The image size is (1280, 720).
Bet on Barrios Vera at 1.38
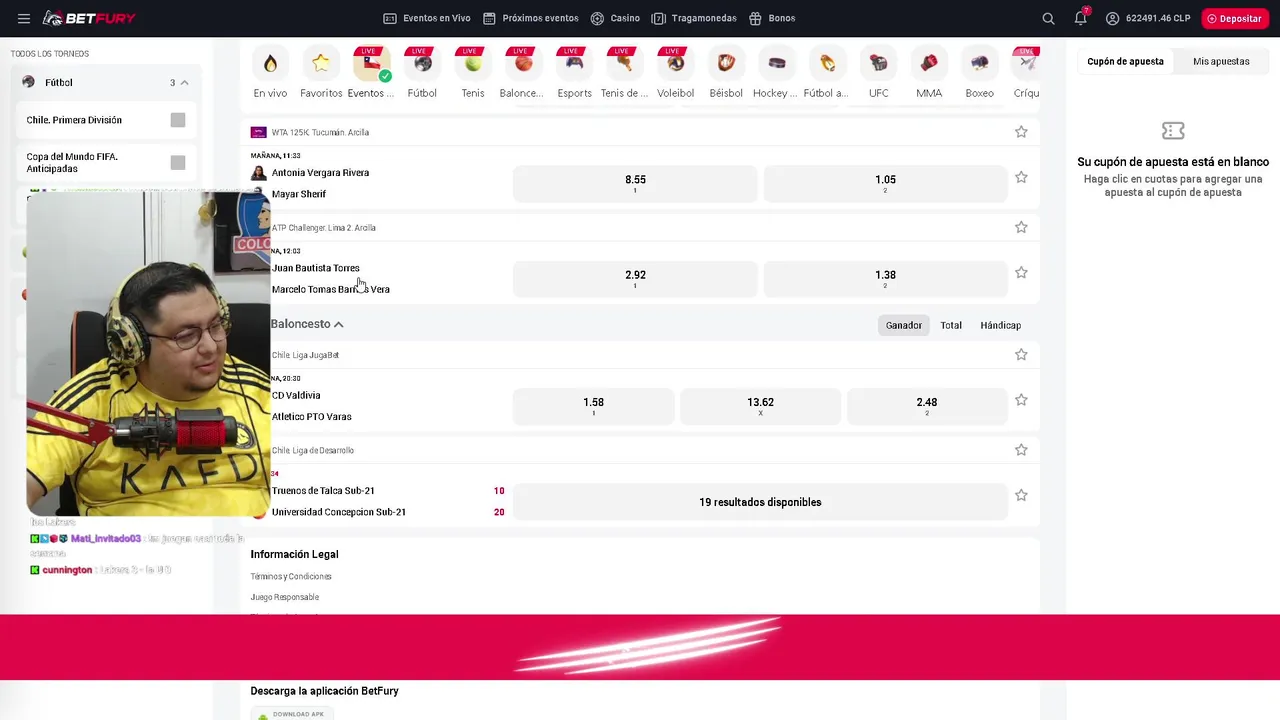(885, 279)
